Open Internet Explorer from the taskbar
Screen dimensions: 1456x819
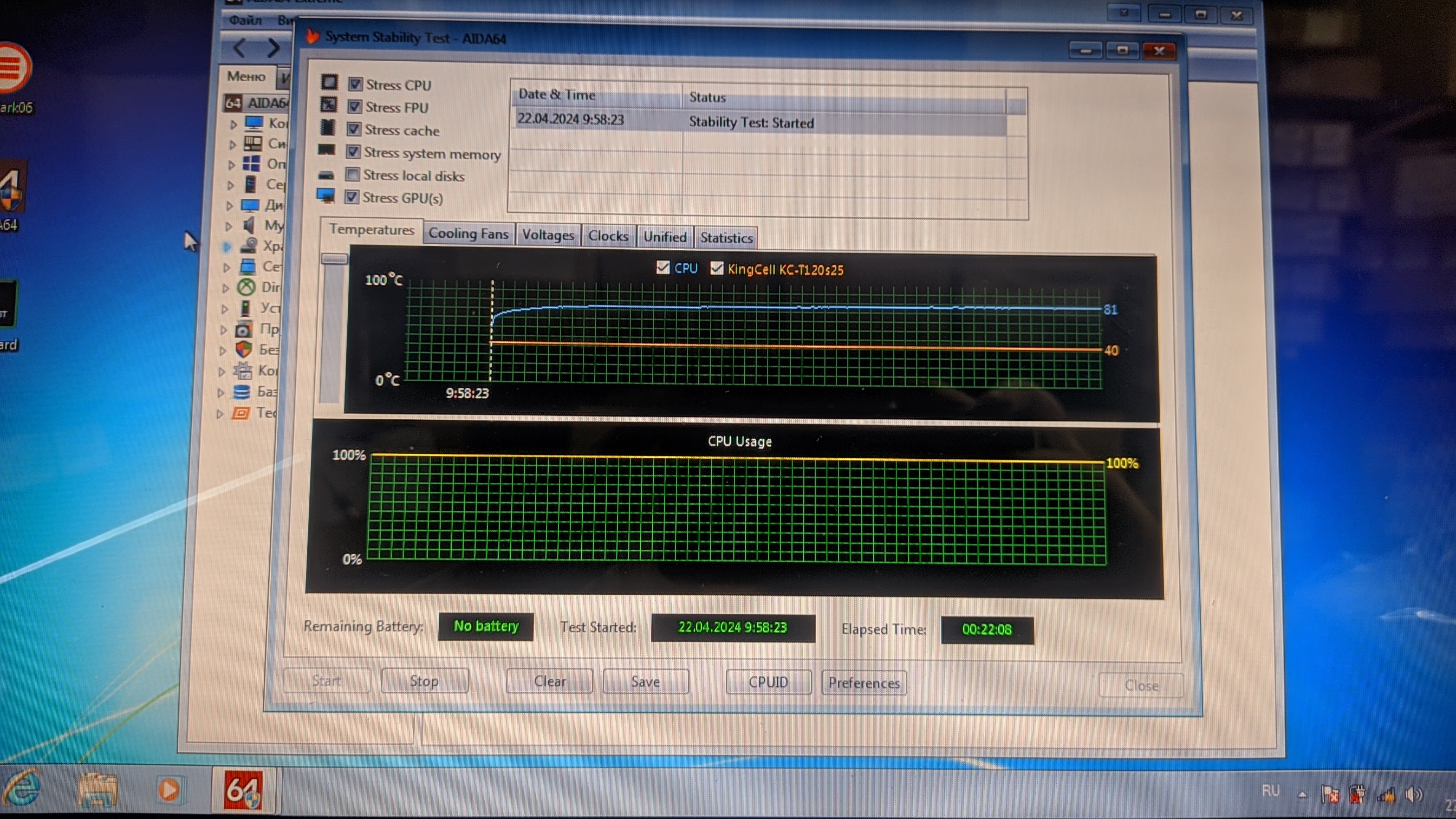(21, 788)
